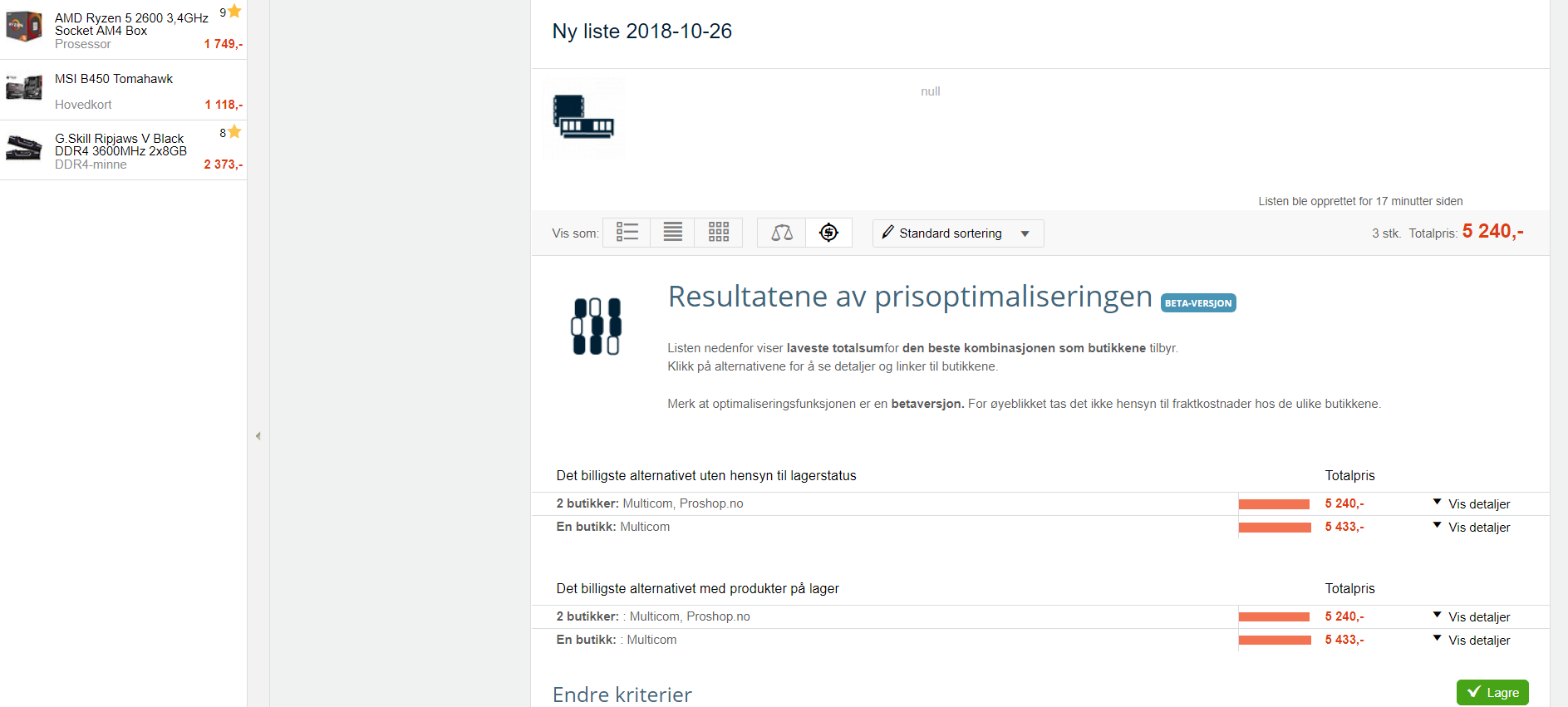The width and height of the screenshot is (1568, 707).
Task: Expand Vis detaljer for in-stock En butikk row
Action: pos(1472,641)
